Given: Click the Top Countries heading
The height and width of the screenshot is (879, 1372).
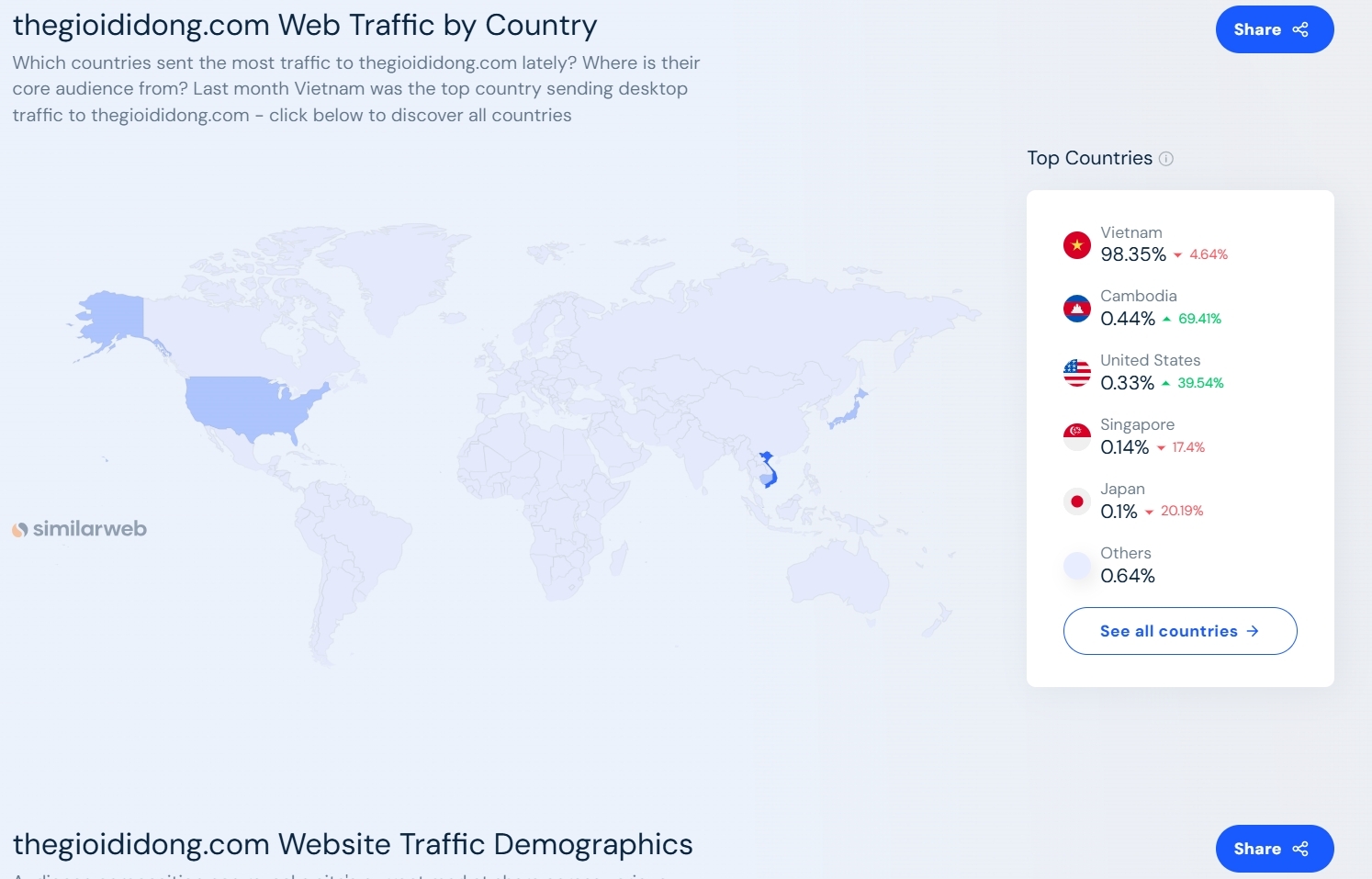Looking at the screenshot, I should coord(1090,158).
